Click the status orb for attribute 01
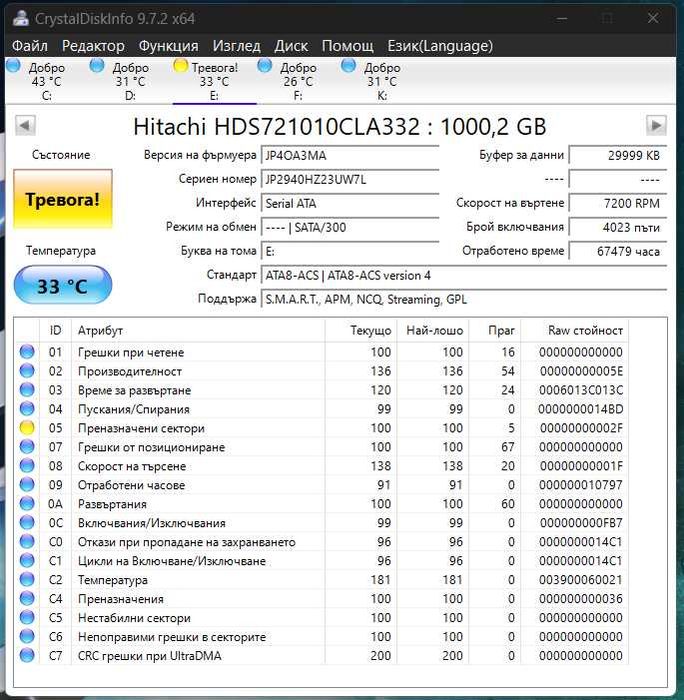Viewport: 684px width, 700px height. (27, 352)
